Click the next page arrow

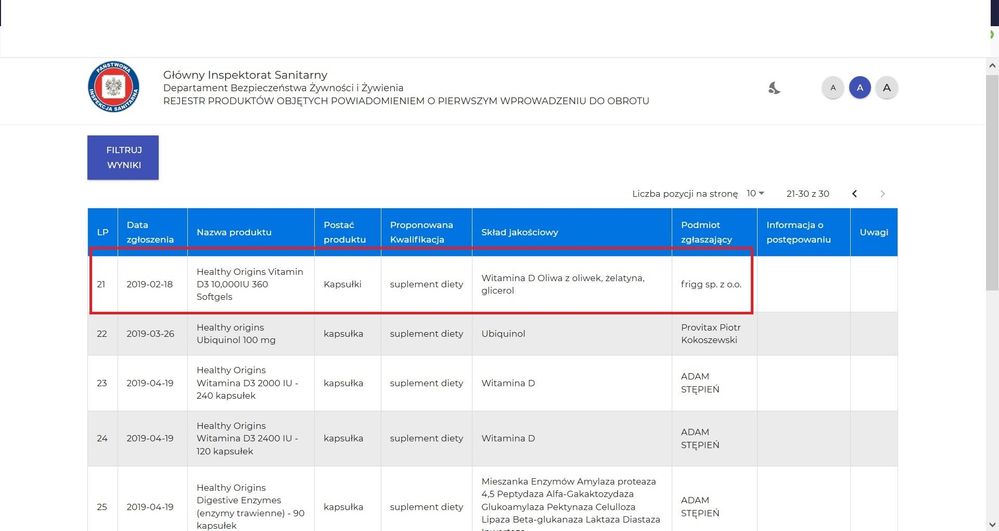[x=882, y=193]
